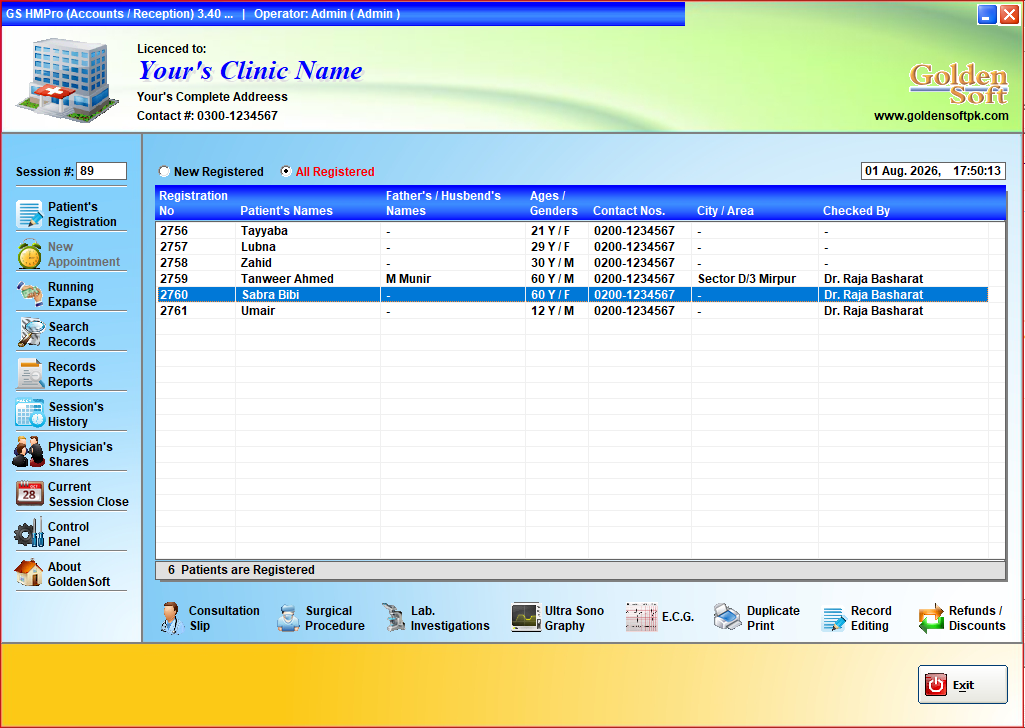This screenshot has height=728, width=1025.
Task: Click the Ultra Sono Graphy monitor icon
Action: [x=526, y=618]
